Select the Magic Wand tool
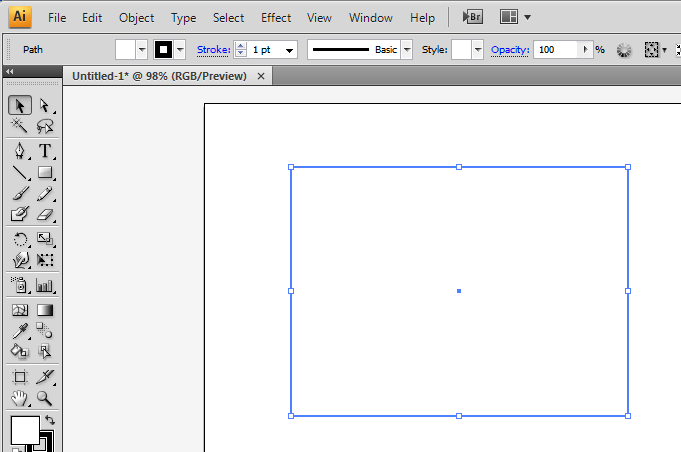Image resolution: width=681 pixels, height=452 pixels. coord(20,126)
